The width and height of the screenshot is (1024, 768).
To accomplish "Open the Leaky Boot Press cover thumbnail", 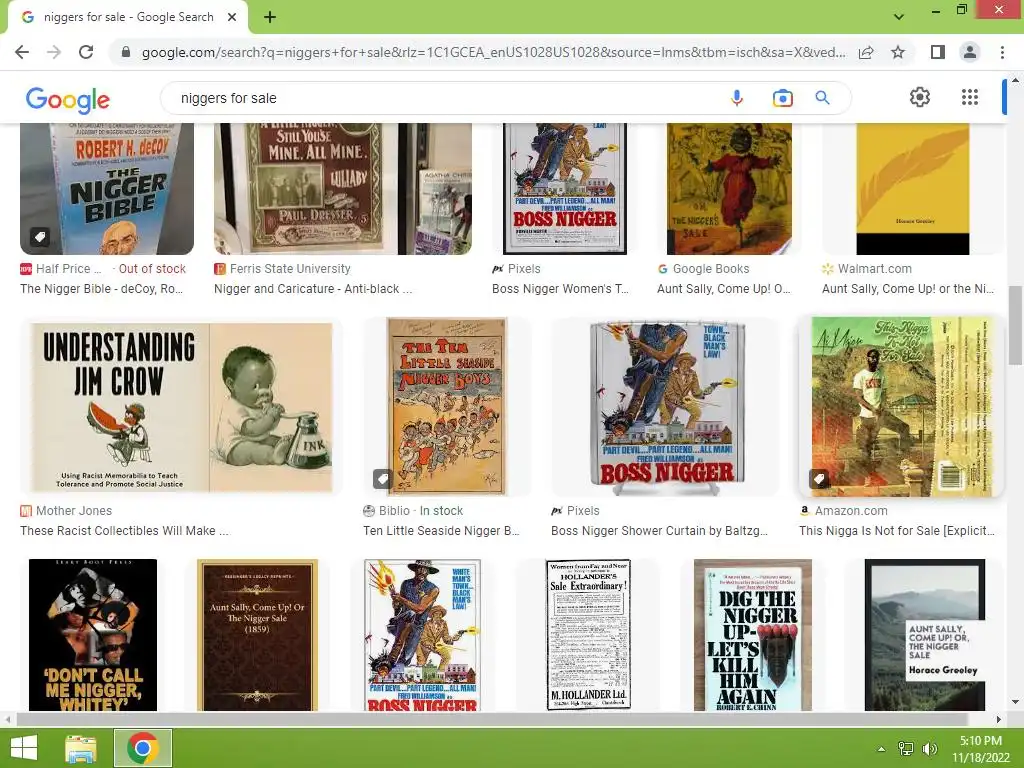I will point(93,635).
